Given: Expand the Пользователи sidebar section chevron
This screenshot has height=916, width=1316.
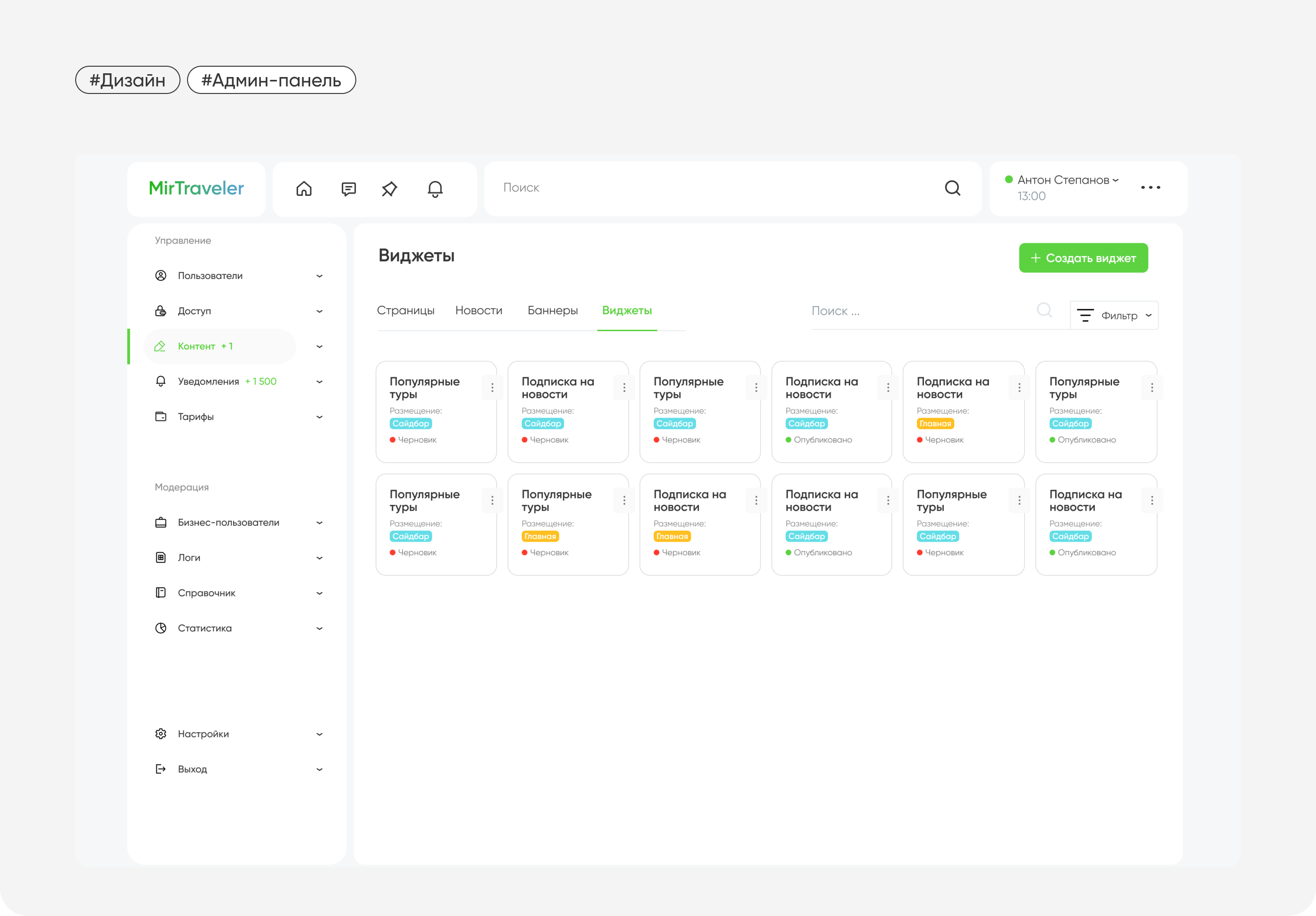Looking at the screenshot, I should (x=319, y=276).
